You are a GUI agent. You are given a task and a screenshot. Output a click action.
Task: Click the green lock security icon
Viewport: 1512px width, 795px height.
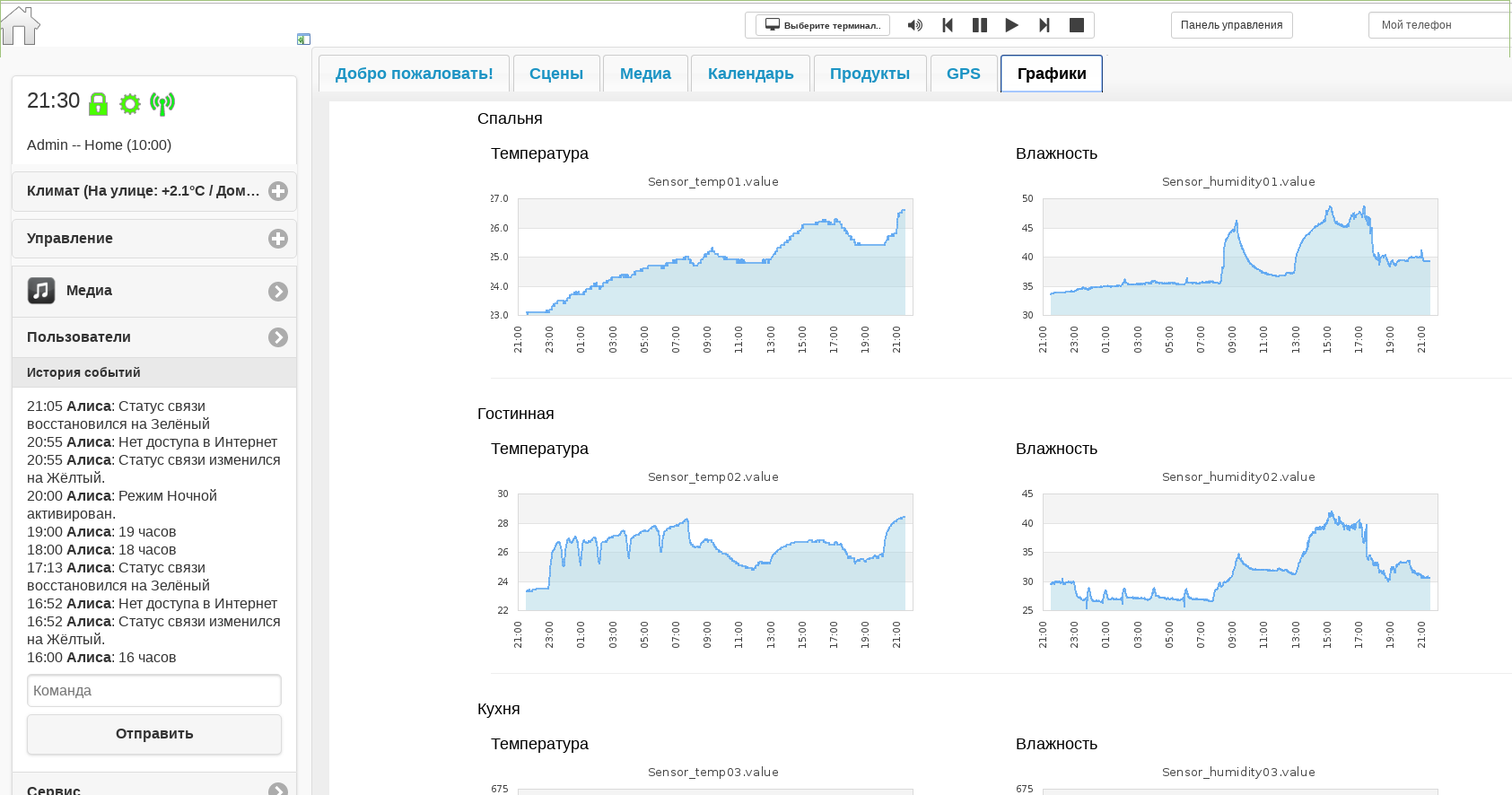coord(99,104)
